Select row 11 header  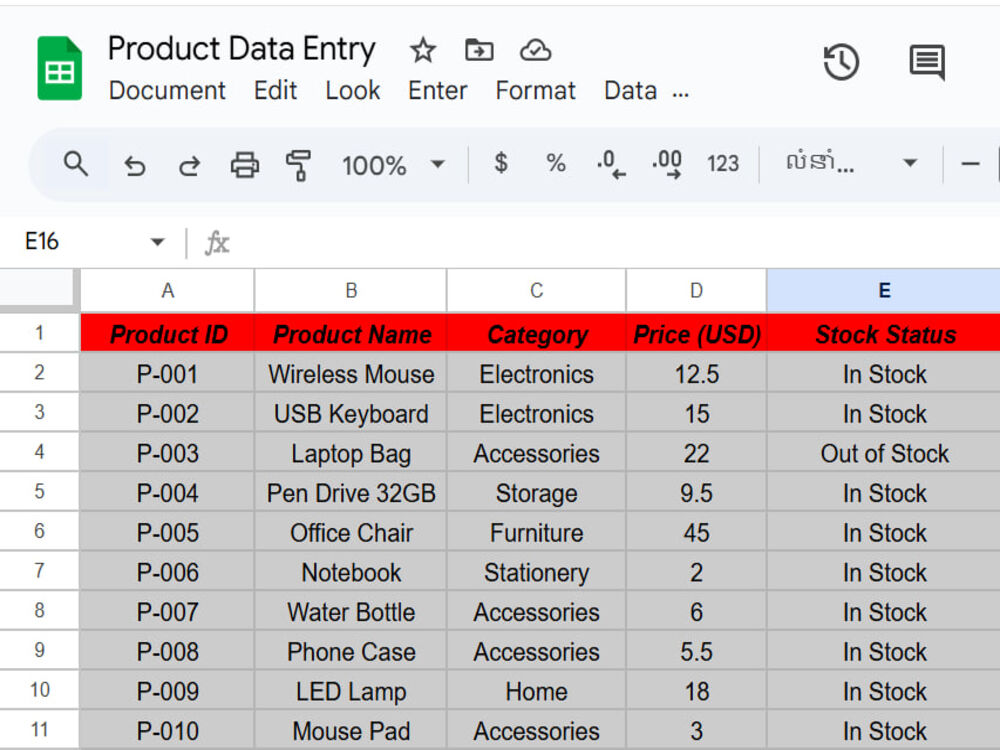pyautogui.click(x=40, y=729)
